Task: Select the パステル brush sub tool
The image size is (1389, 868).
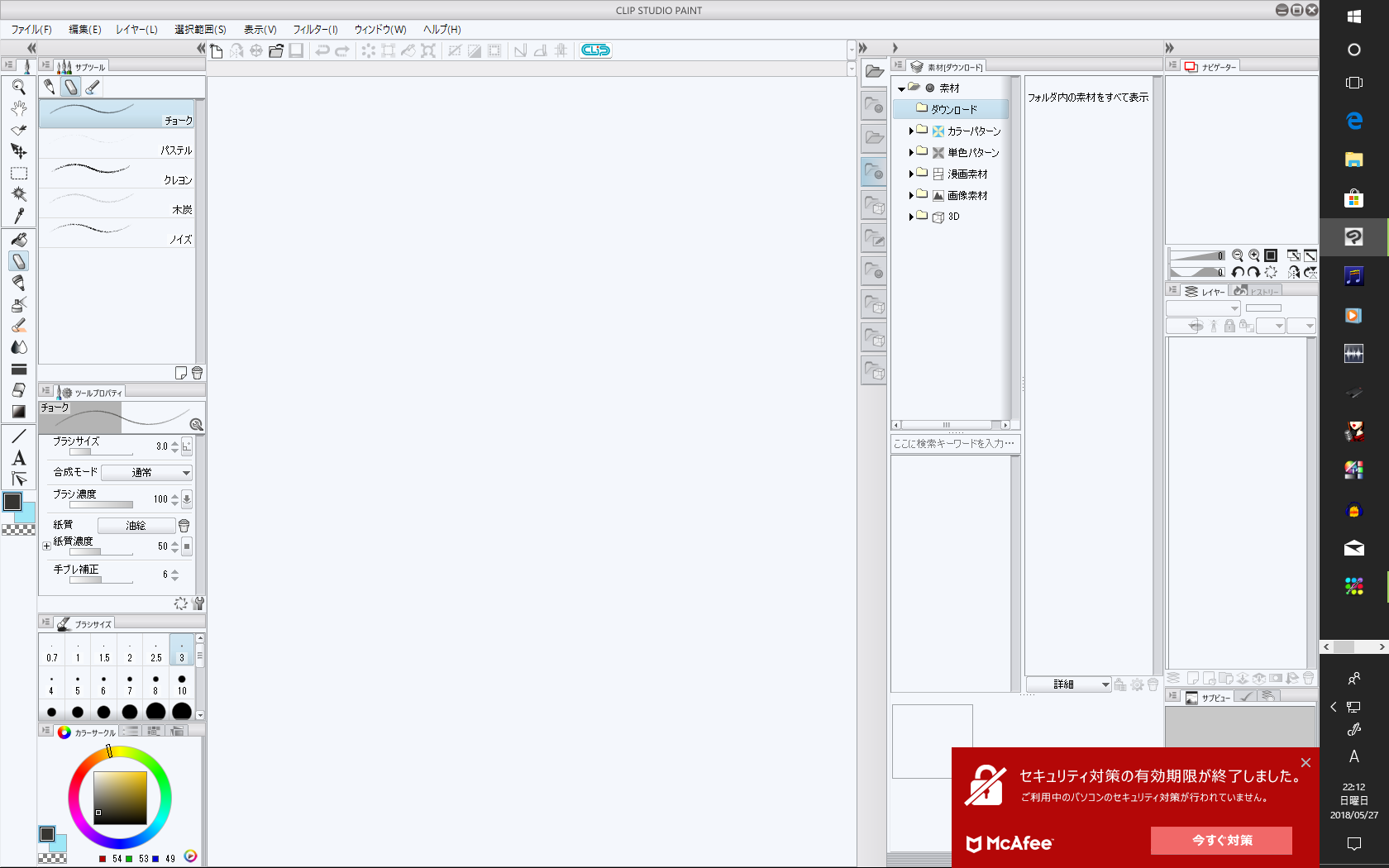Action: pos(117,144)
